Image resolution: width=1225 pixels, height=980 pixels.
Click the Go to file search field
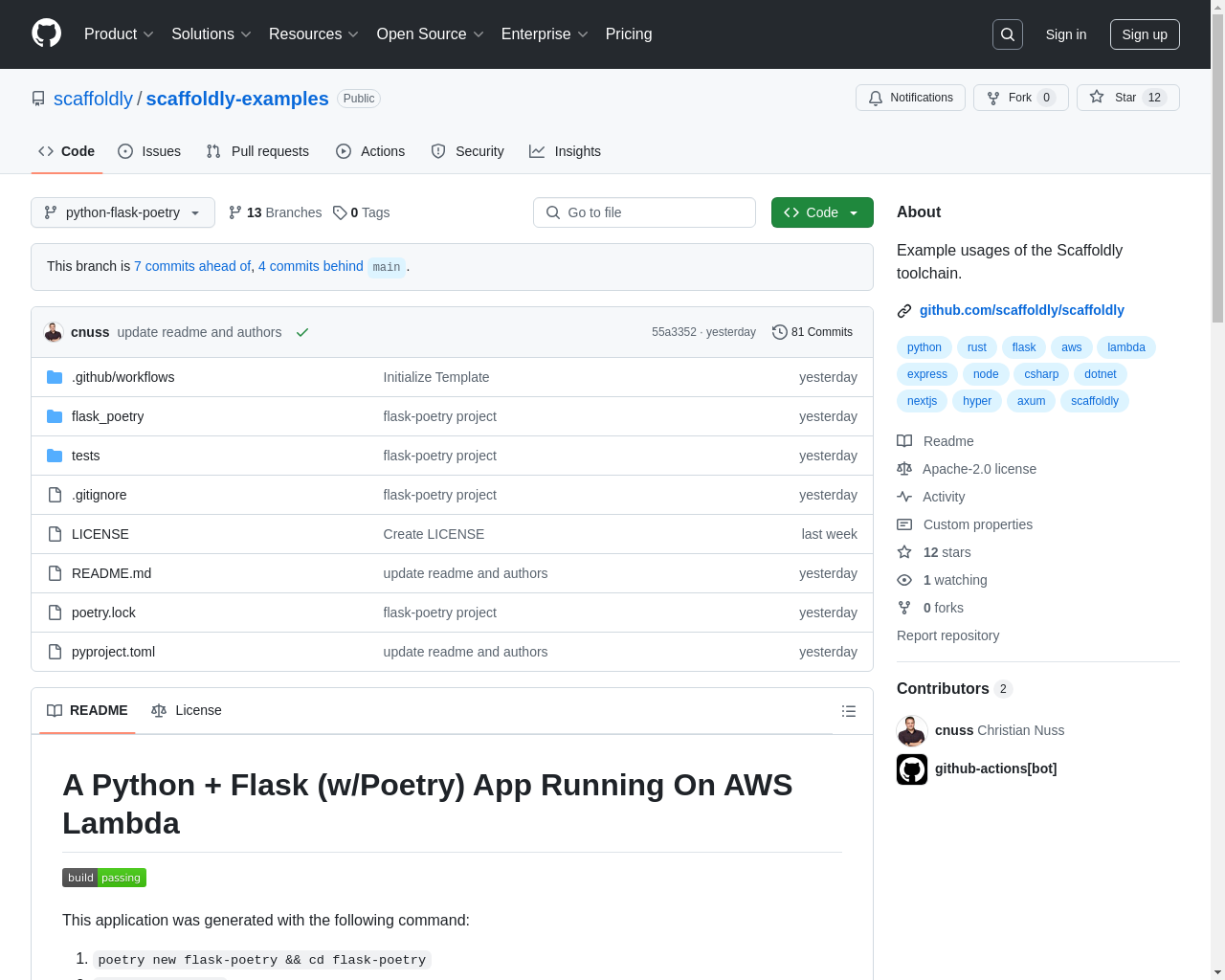pos(644,212)
